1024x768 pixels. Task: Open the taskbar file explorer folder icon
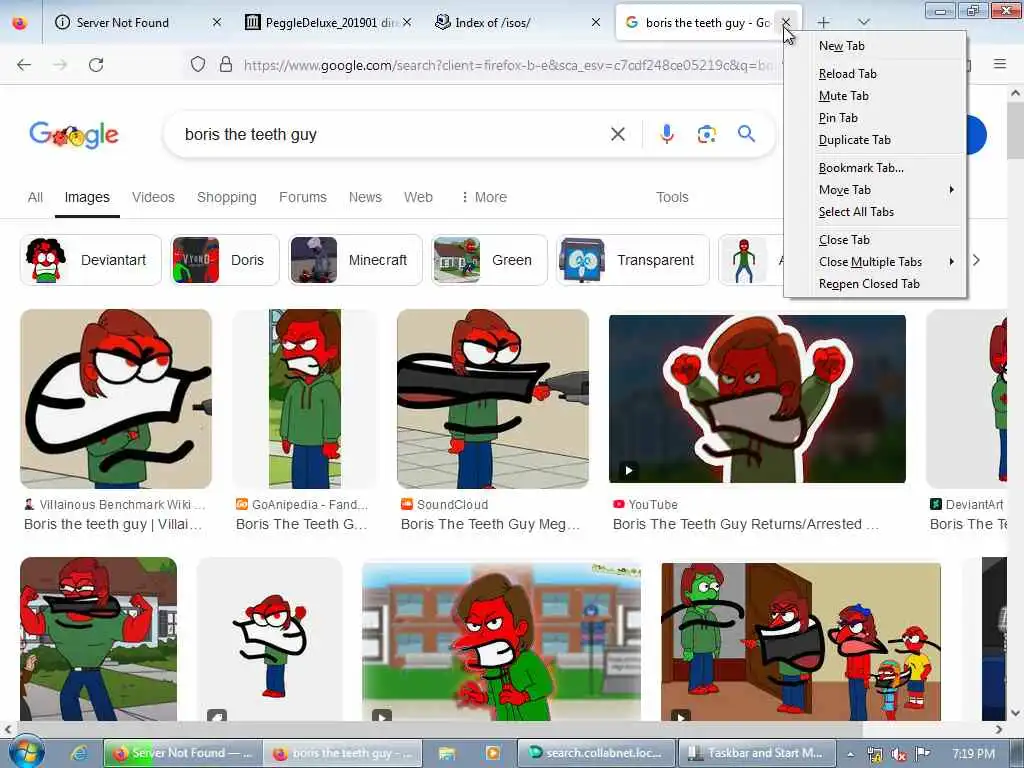coord(447,753)
